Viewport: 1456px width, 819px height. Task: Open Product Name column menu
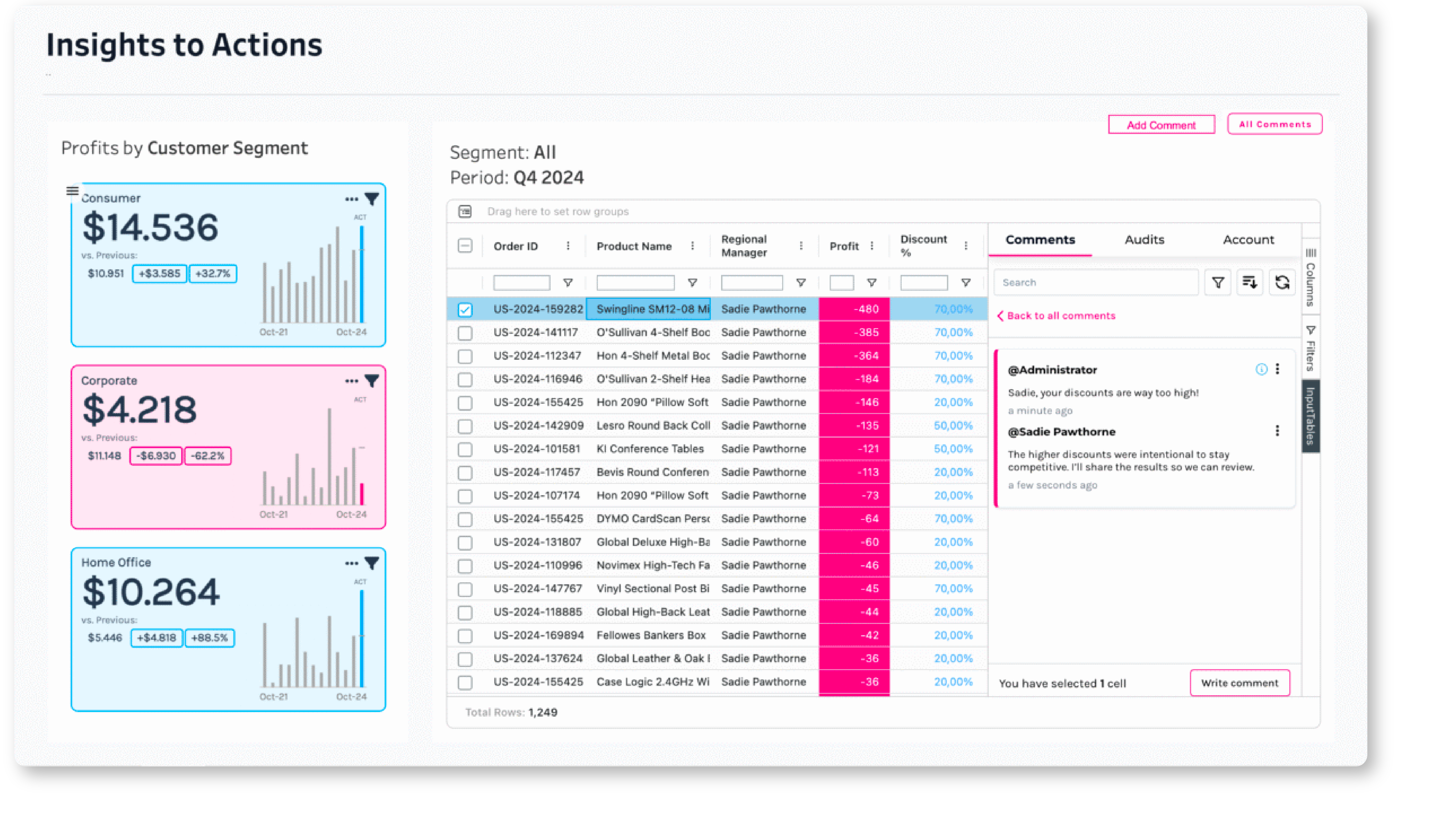point(692,246)
